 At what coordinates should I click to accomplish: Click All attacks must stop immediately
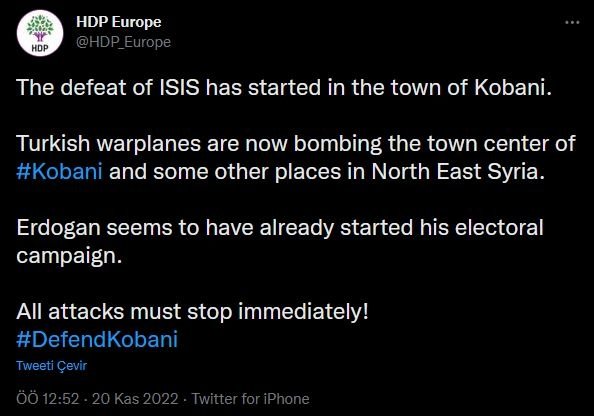(x=192, y=312)
